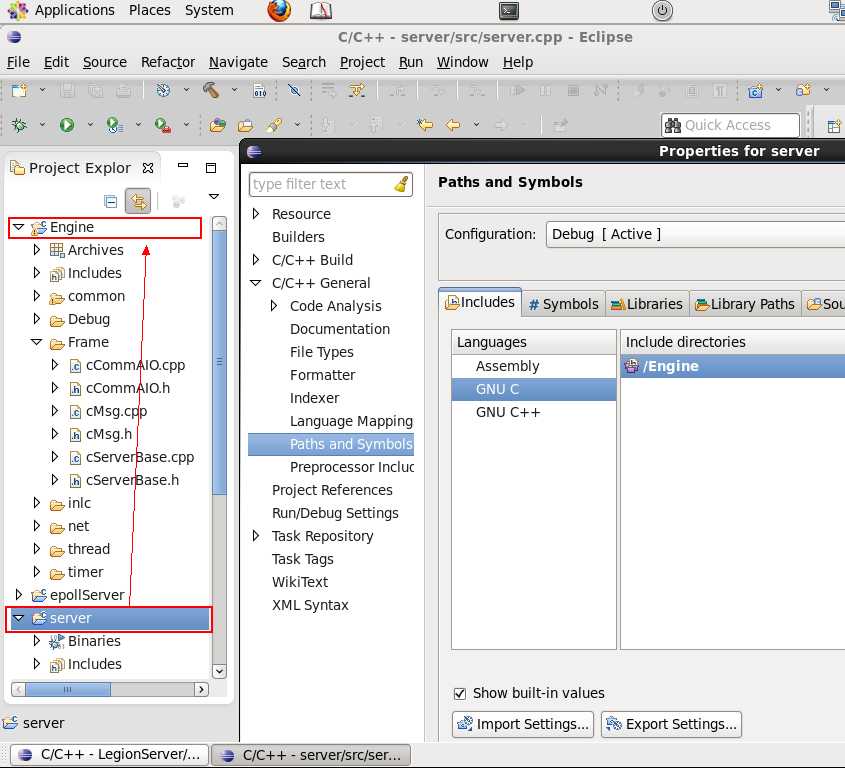Click the power button in top panel
845x768 pixels.
[662, 11]
